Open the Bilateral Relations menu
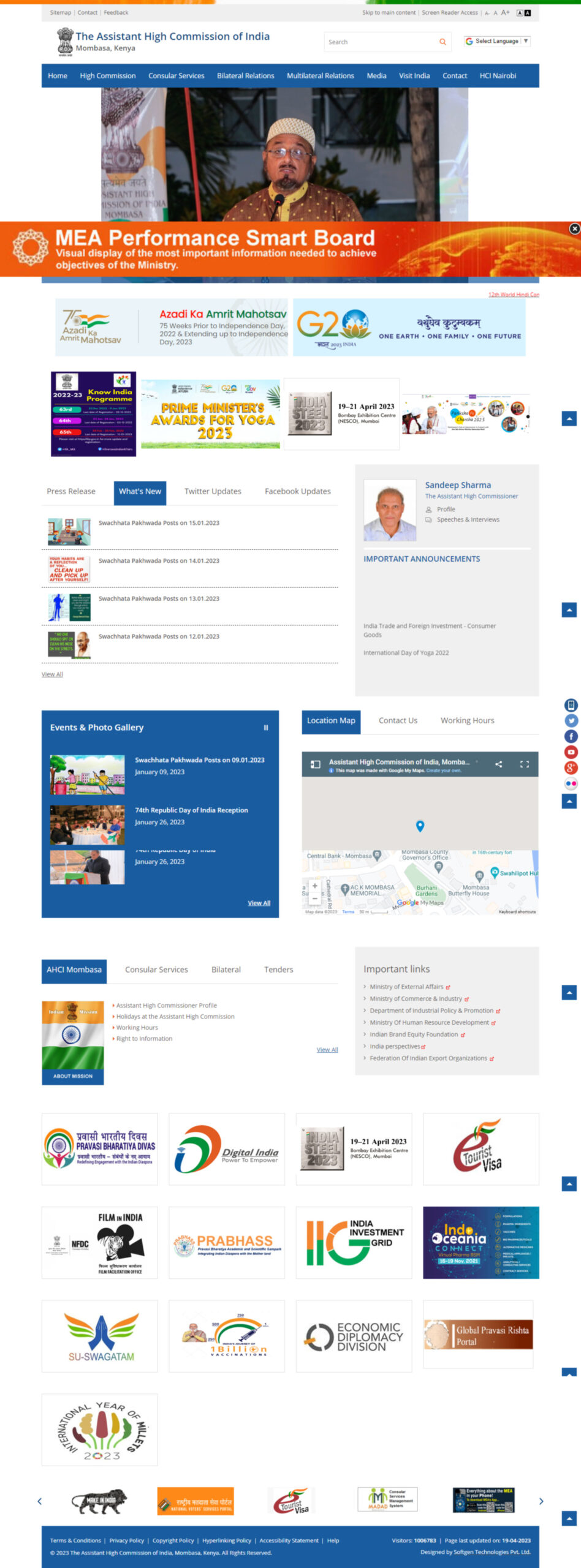Viewport: 581px width, 1568px height. pos(246,76)
